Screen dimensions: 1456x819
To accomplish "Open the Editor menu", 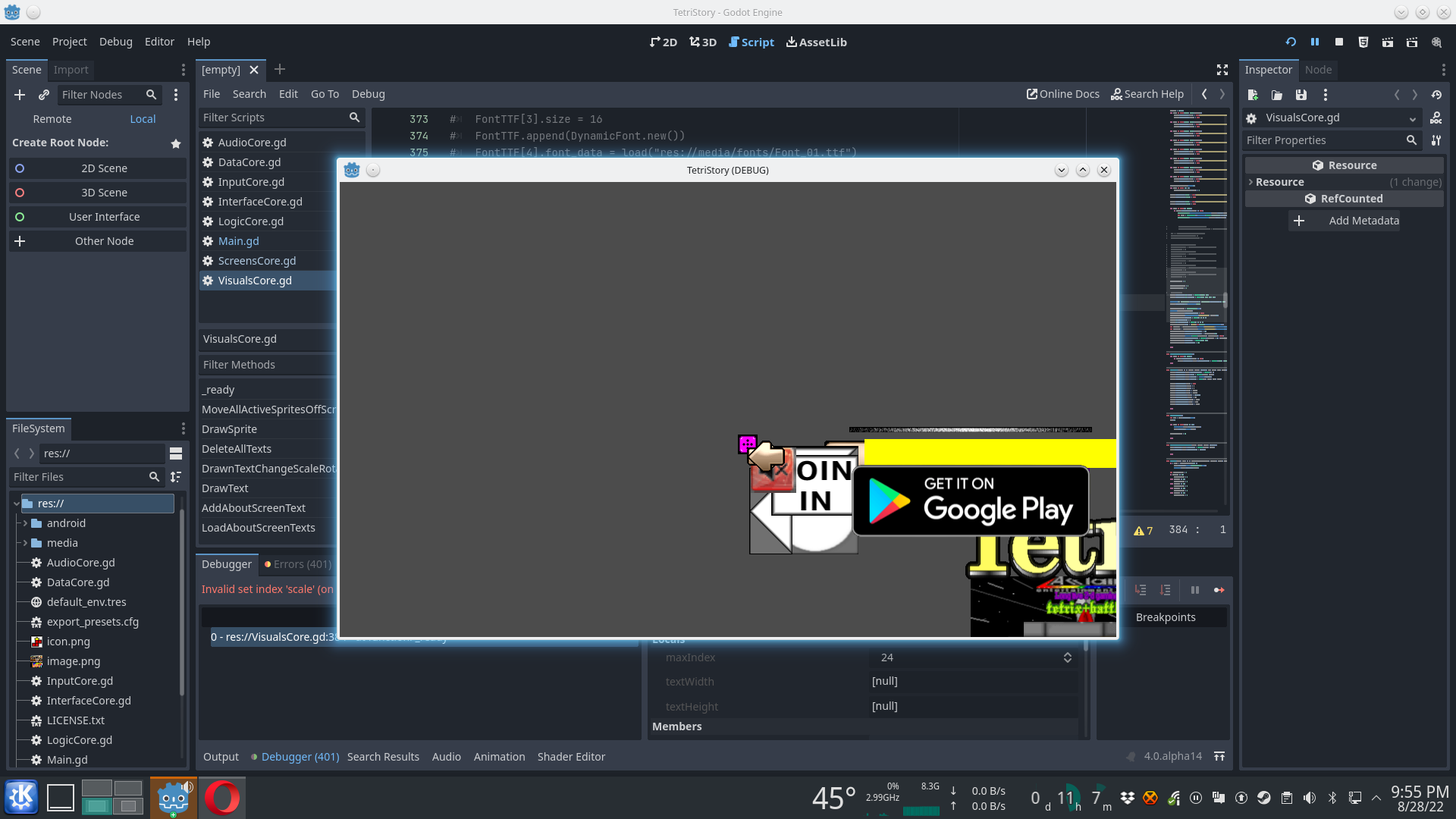I will coord(159,42).
